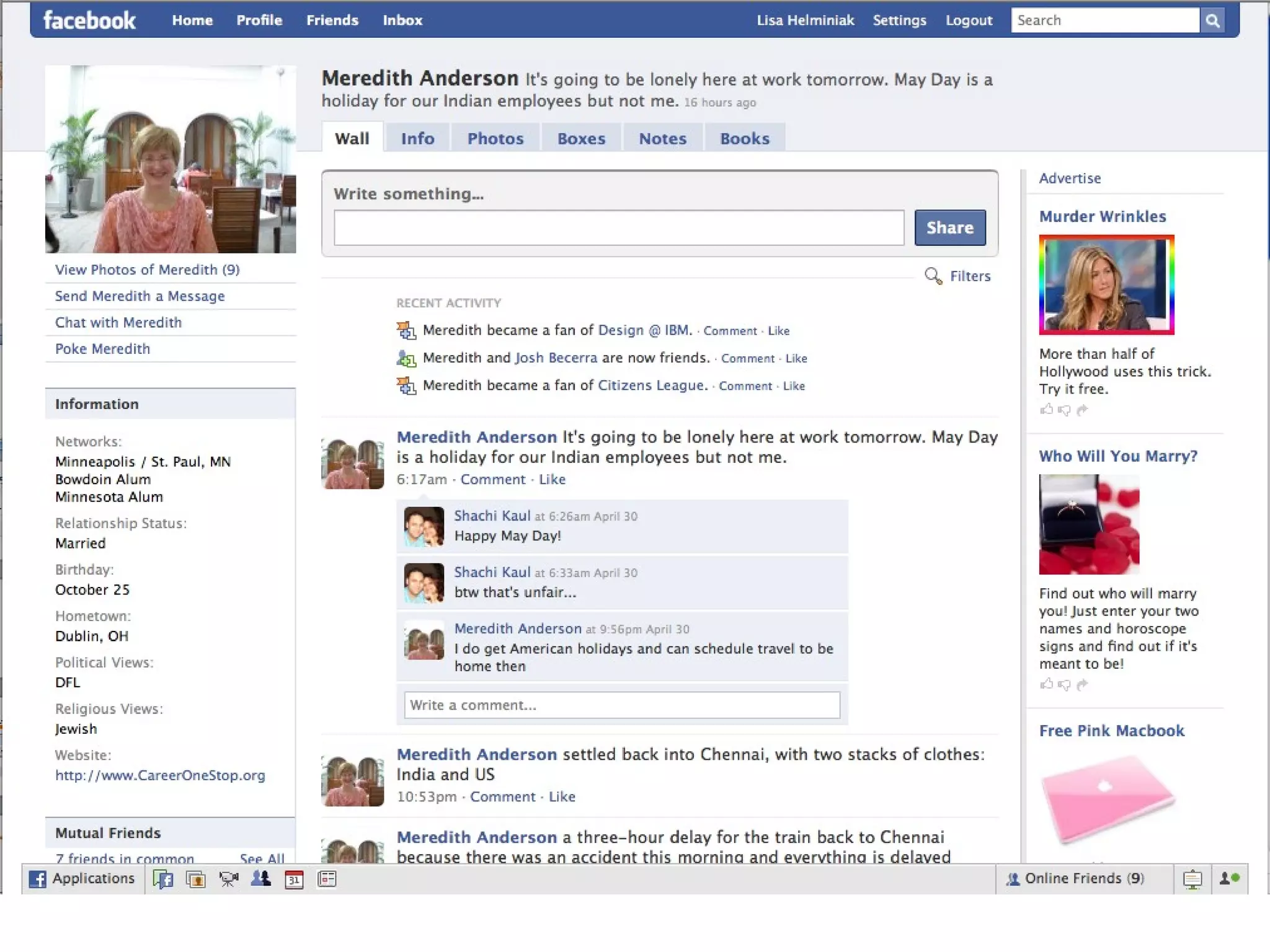Click Poke Meredith link
Image resolution: width=1270 pixels, height=952 pixels.
[102, 349]
